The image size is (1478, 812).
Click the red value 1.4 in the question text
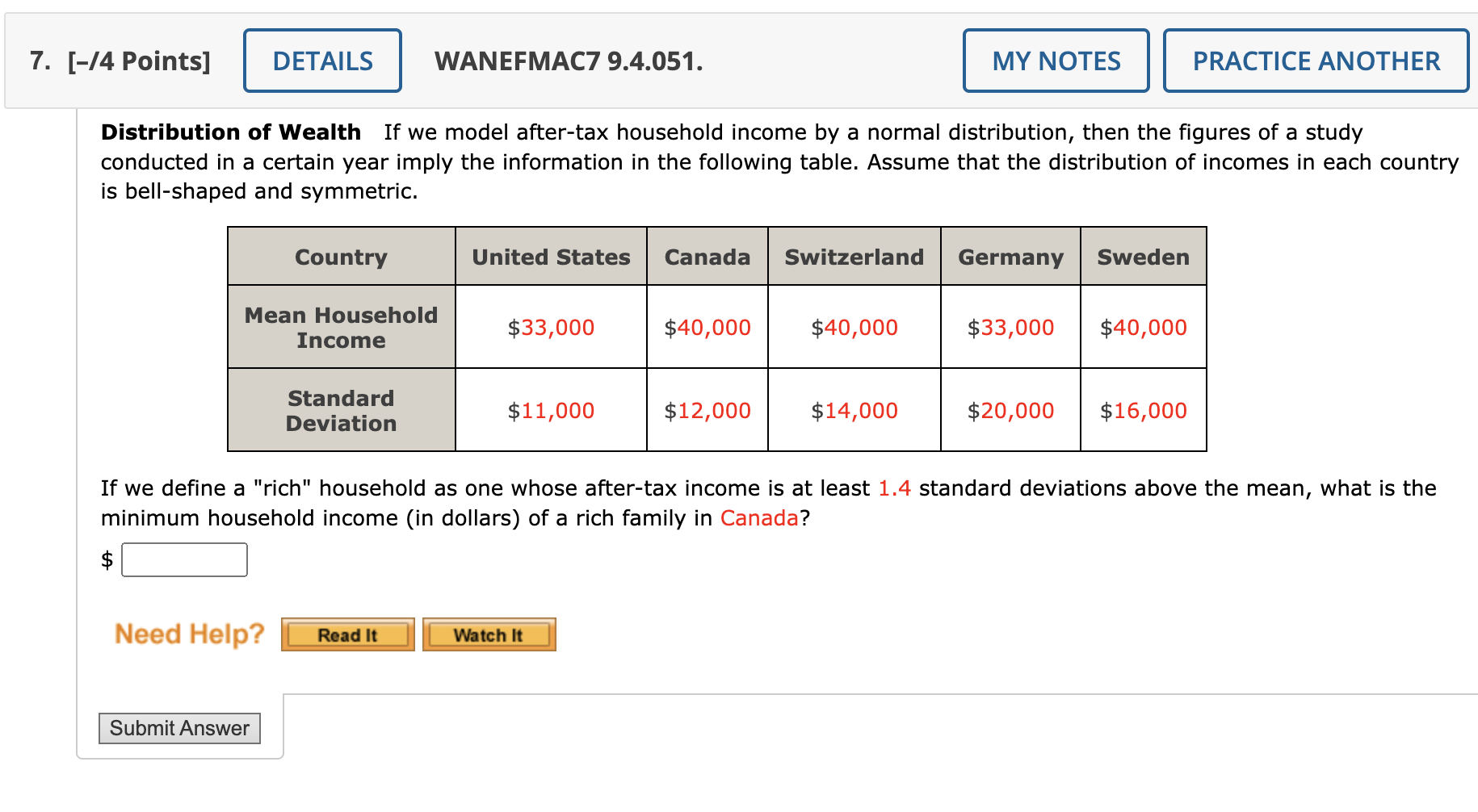coord(894,488)
